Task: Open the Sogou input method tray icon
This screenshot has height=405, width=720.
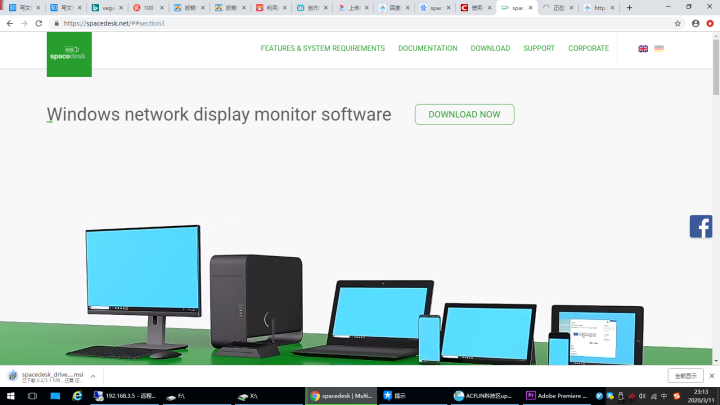Action: [x=676, y=396]
